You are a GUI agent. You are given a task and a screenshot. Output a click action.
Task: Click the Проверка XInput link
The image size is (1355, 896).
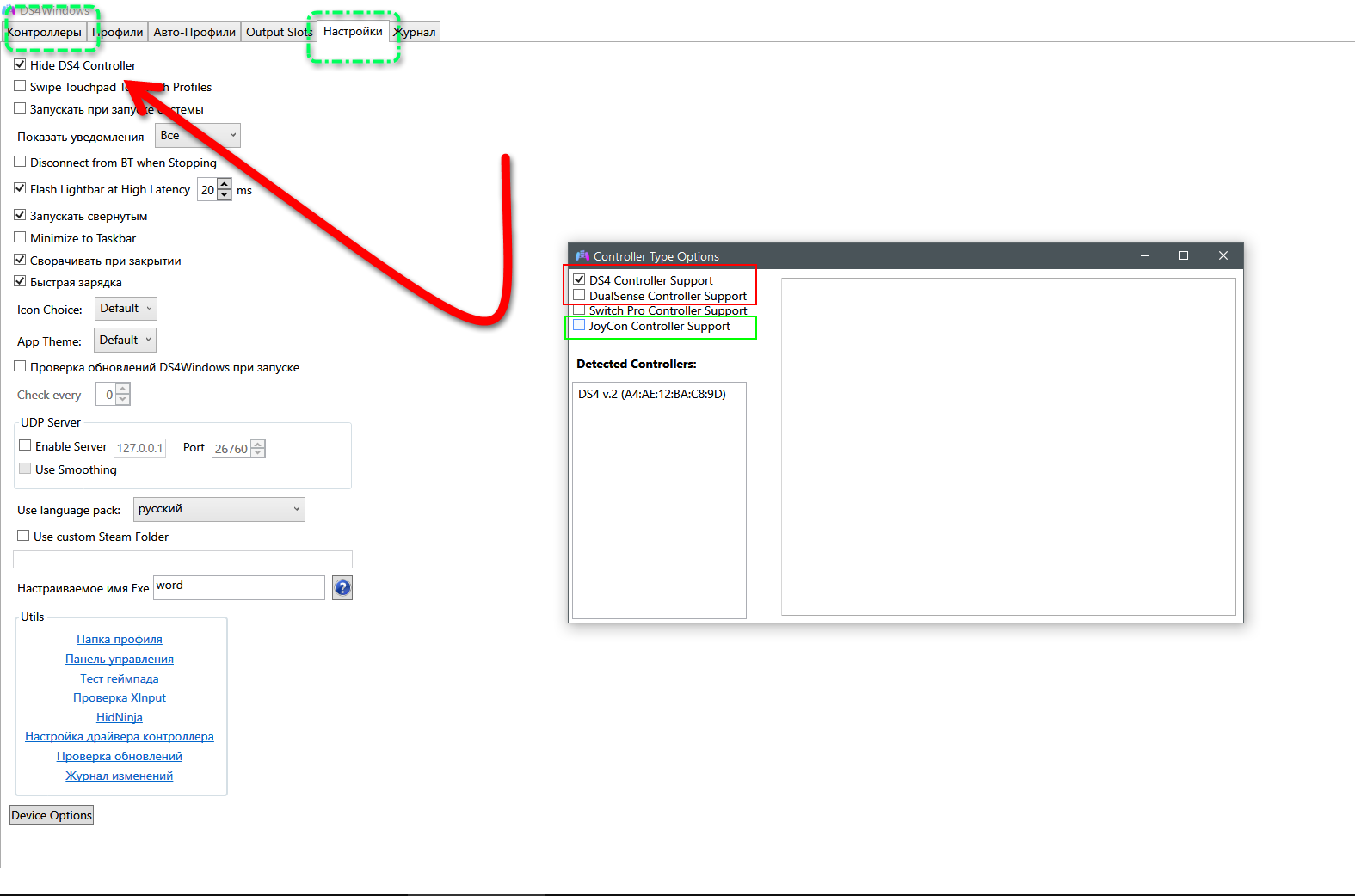pyautogui.click(x=120, y=697)
